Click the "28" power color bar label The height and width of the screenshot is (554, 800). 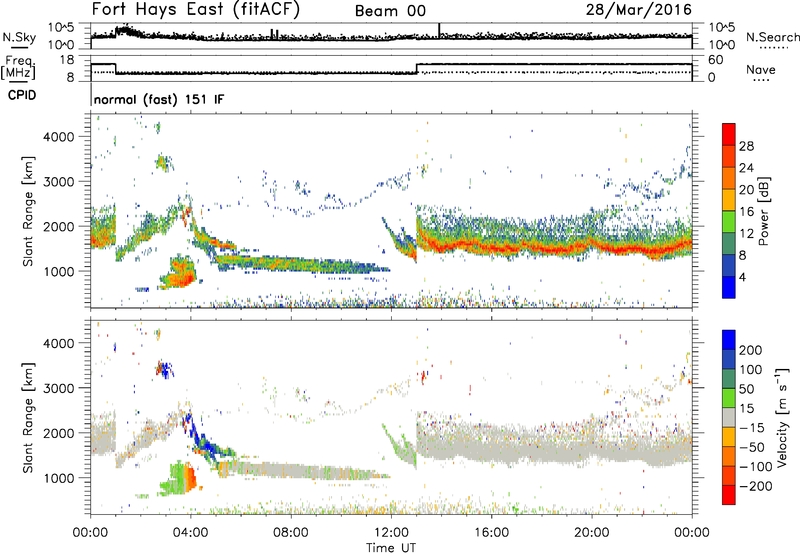pos(746,146)
